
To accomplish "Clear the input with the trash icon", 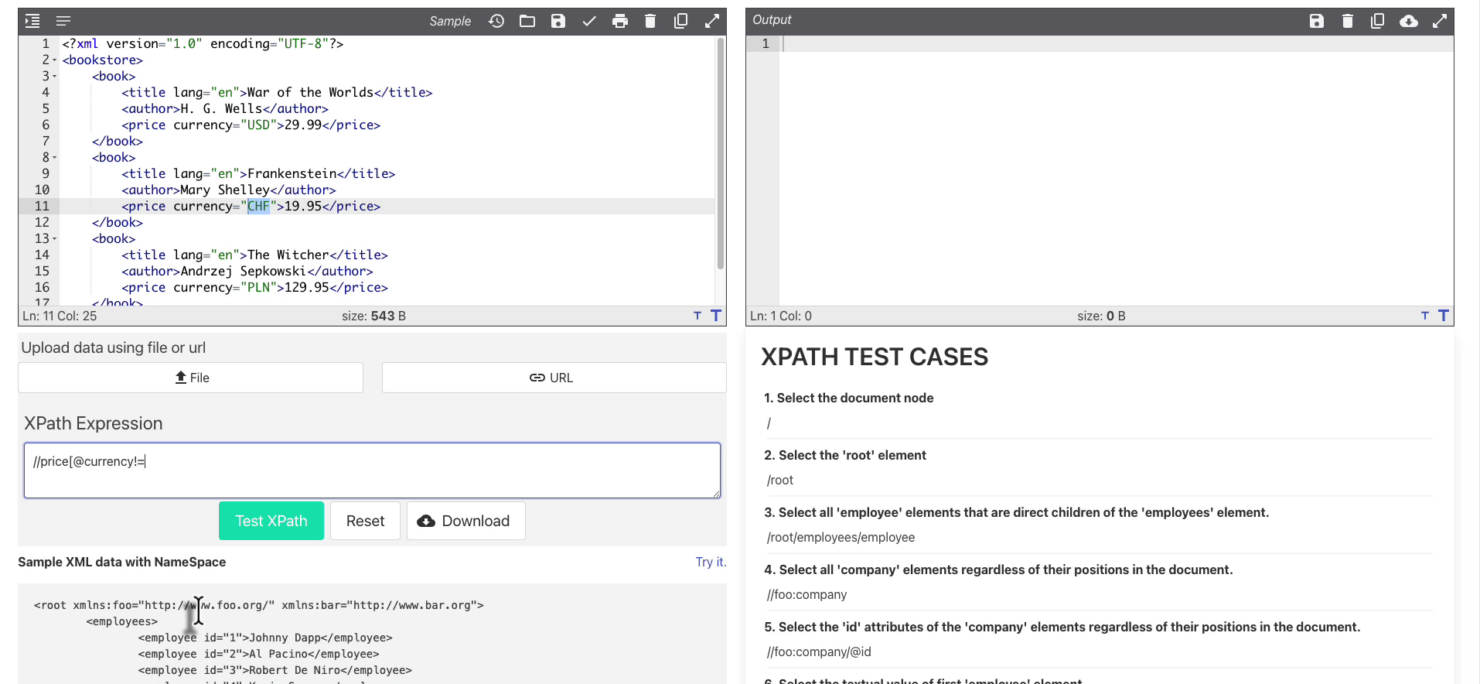I will pos(650,20).
